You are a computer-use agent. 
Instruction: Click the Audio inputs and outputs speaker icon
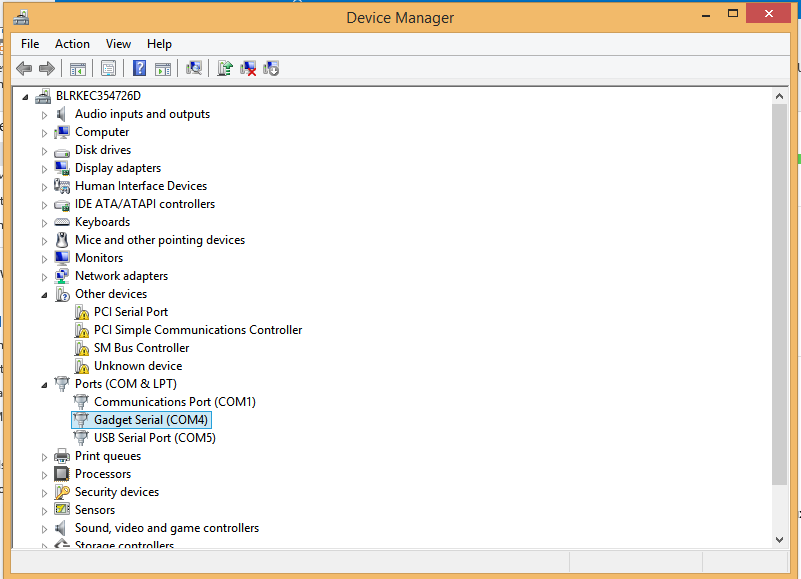click(x=61, y=114)
